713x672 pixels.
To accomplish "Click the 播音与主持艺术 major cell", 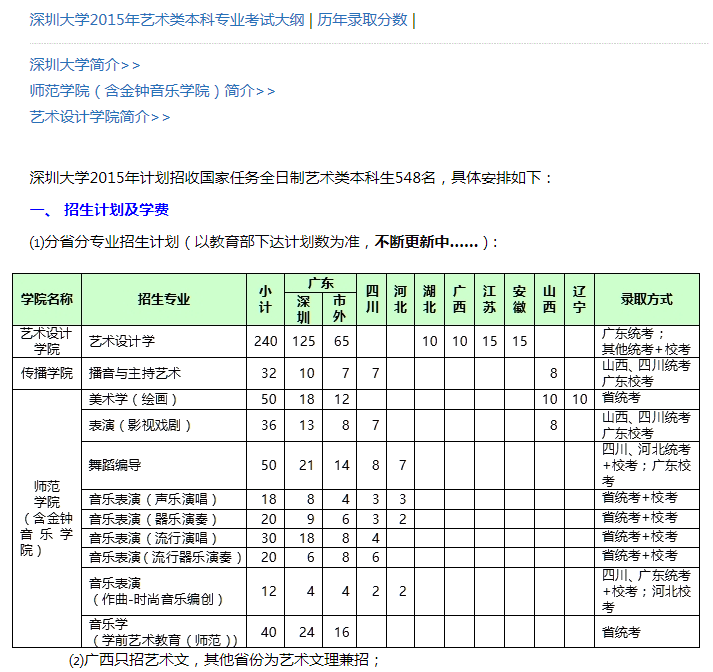I will 135,373.
